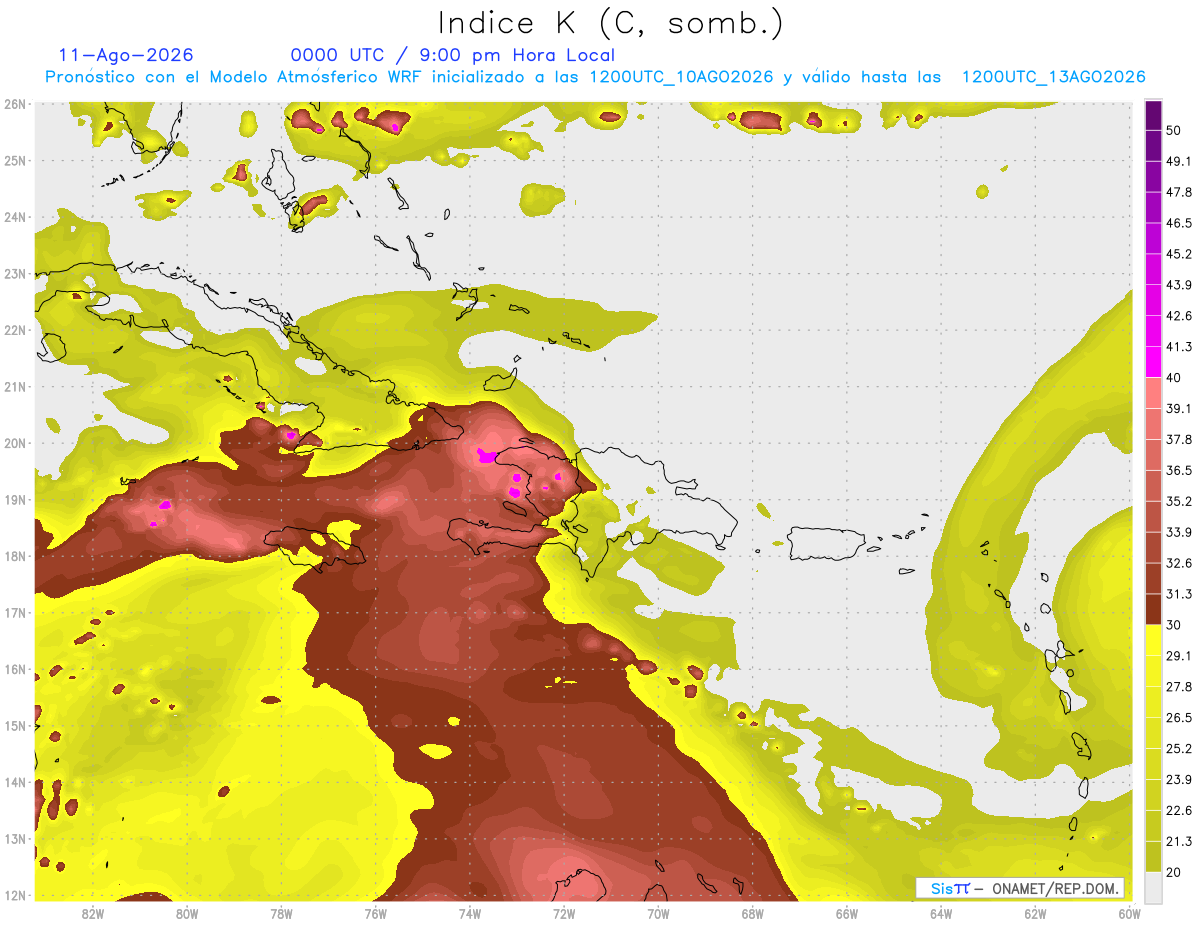The width and height of the screenshot is (1200, 927).
Task: Click the 20N latitude axis label
Action: 14,443
